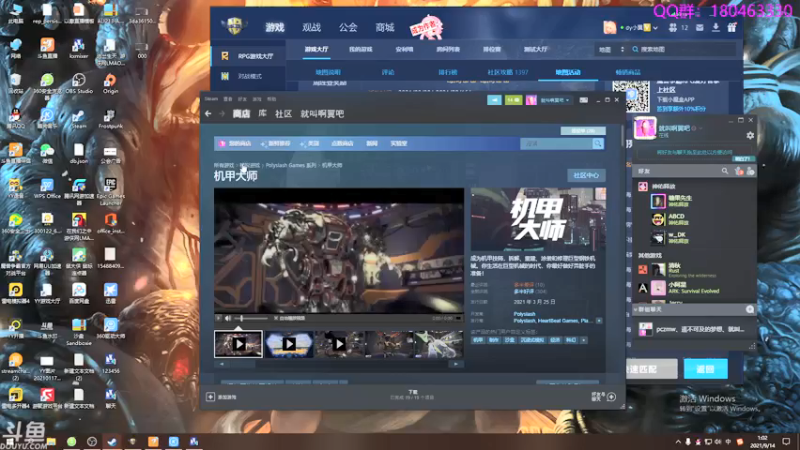The image size is (800, 450).
Task: Open the Polyslash developer link
Action: (524, 314)
